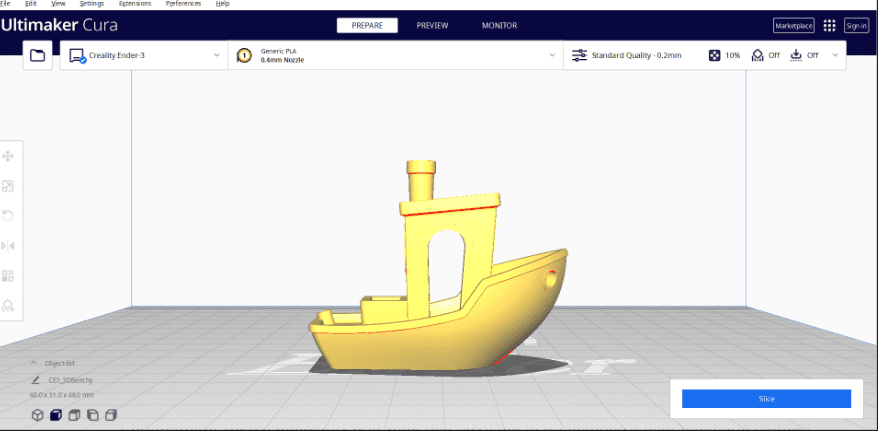Click the right side view cube icon
This screenshot has height=431, width=878.
[111, 415]
